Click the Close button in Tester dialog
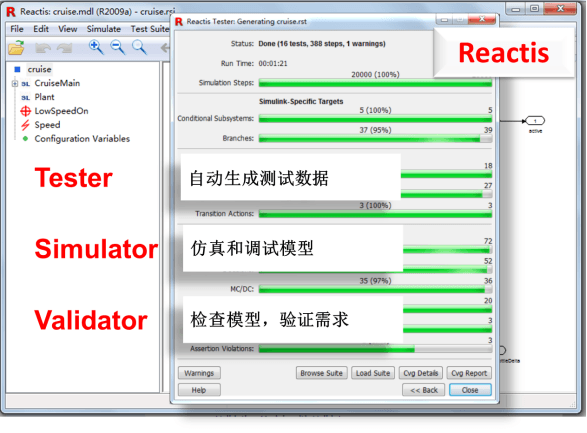587x433 pixels. 470,390
